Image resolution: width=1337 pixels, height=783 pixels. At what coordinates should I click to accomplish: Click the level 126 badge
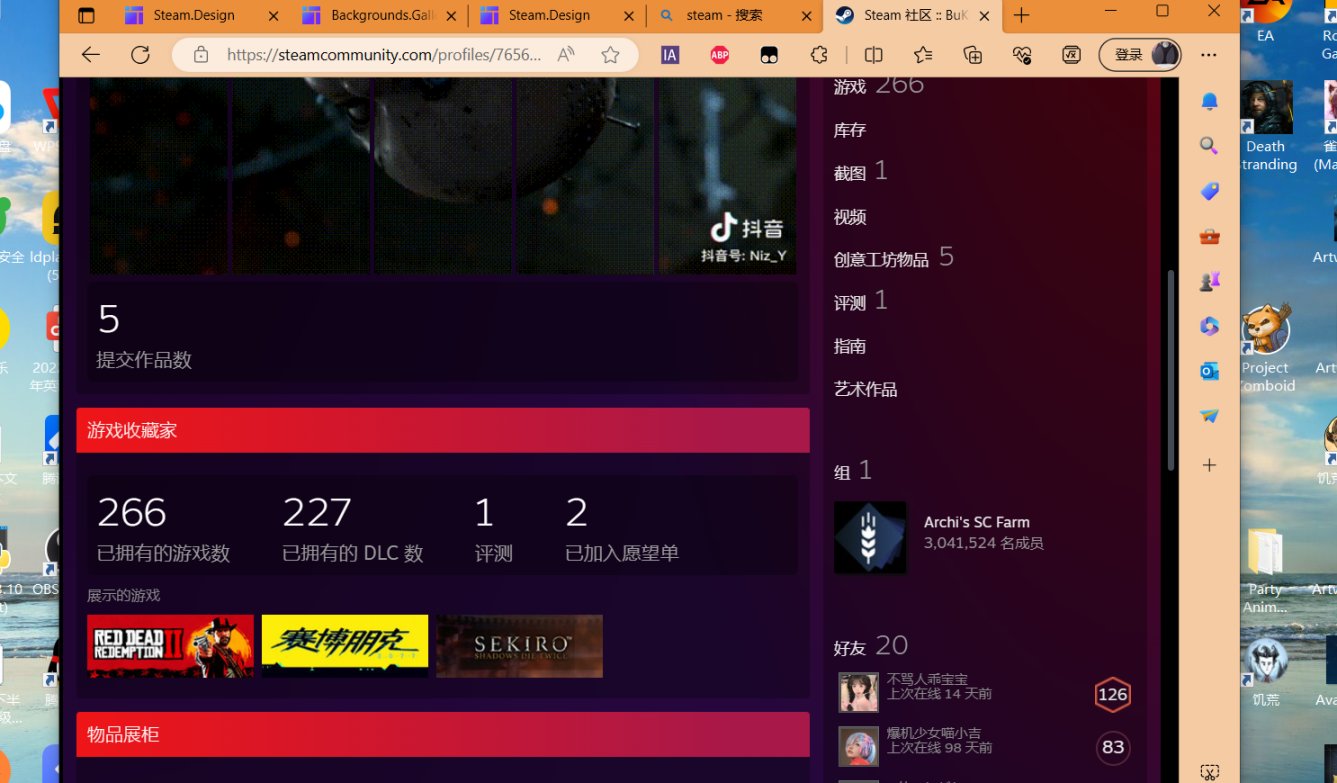click(1113, 694)
